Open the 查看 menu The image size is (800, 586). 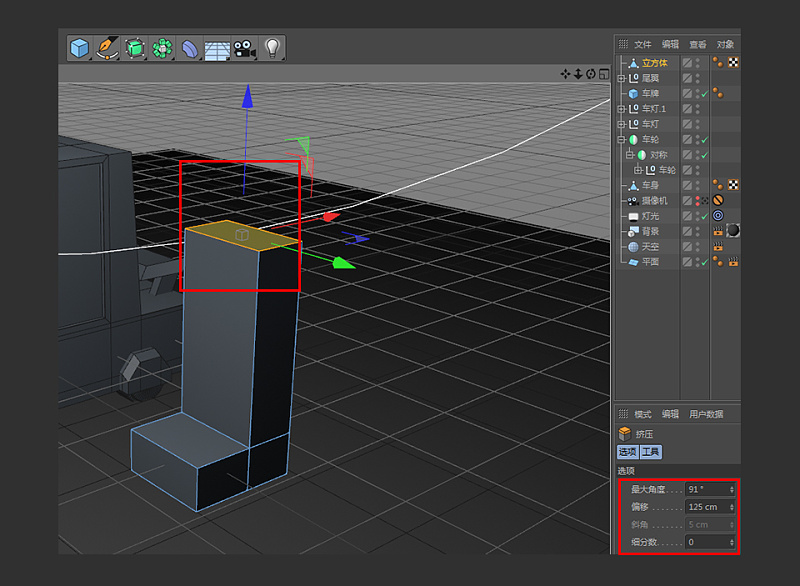(x=698, y=44)
